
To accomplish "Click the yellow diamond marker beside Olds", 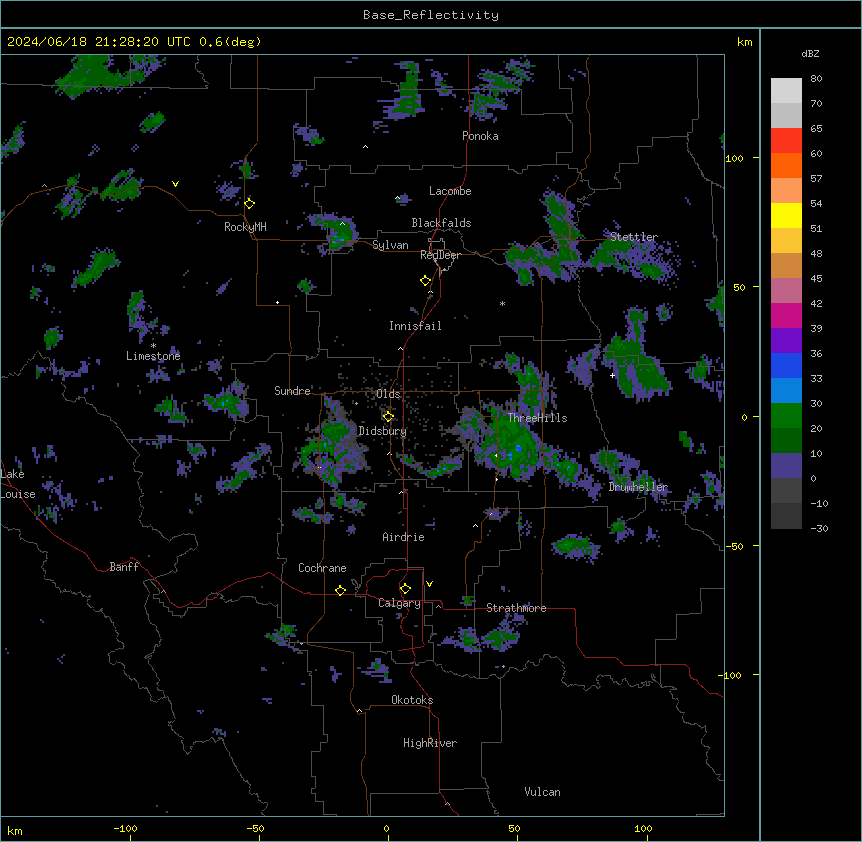I will pyautogui.click(x=388, y=416).
